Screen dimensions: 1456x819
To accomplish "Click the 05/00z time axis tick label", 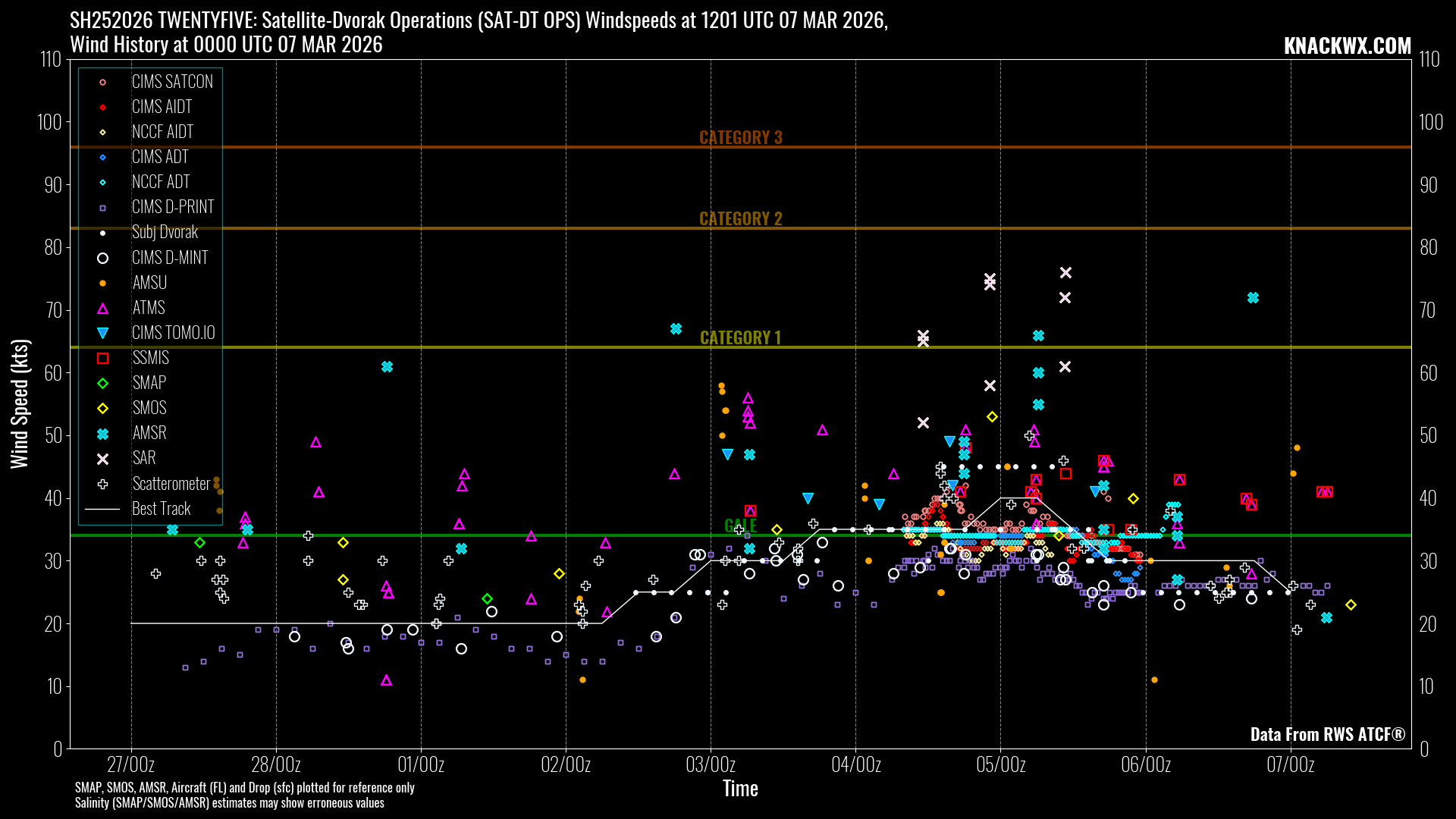I will click(1000, 764).
